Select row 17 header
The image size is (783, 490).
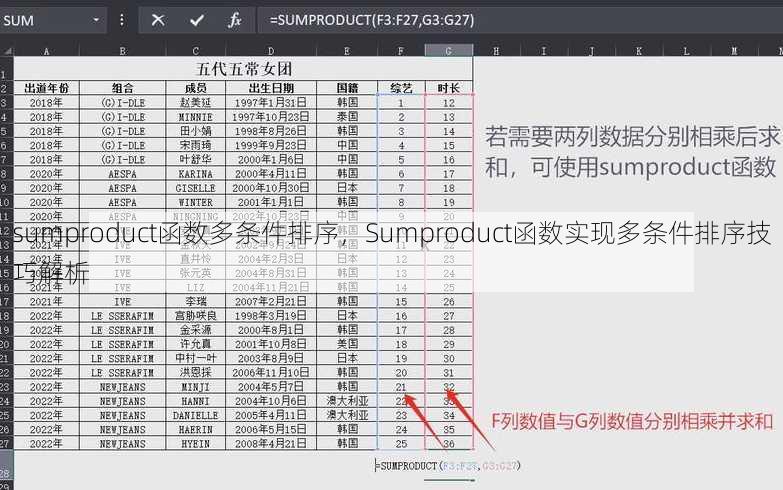(6, 302)
